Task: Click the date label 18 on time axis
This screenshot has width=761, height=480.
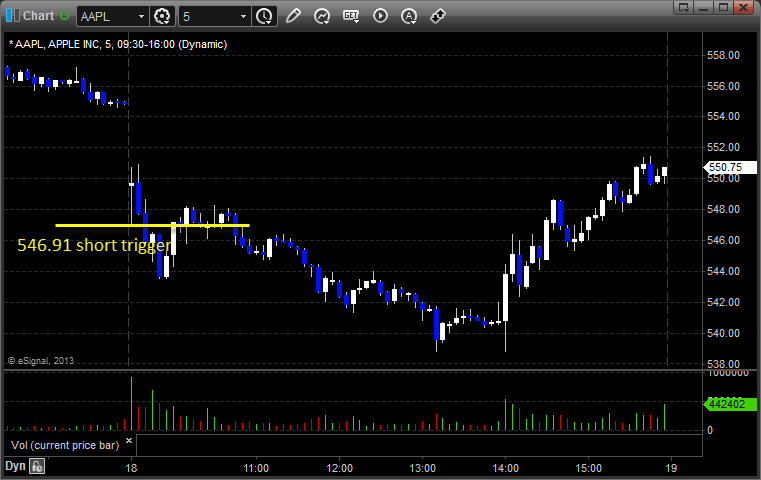Action: (131, 468)
